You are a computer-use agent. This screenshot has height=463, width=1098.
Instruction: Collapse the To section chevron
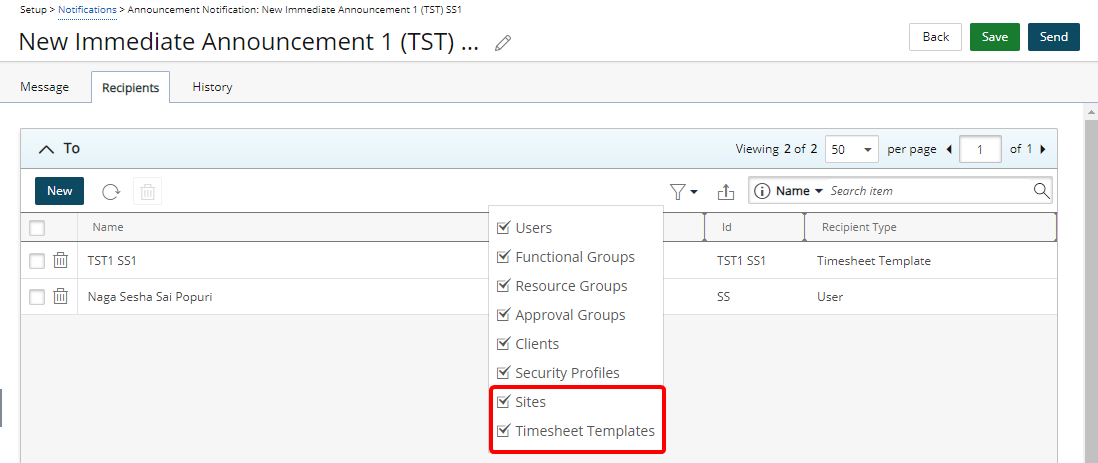tap(46, 149)
